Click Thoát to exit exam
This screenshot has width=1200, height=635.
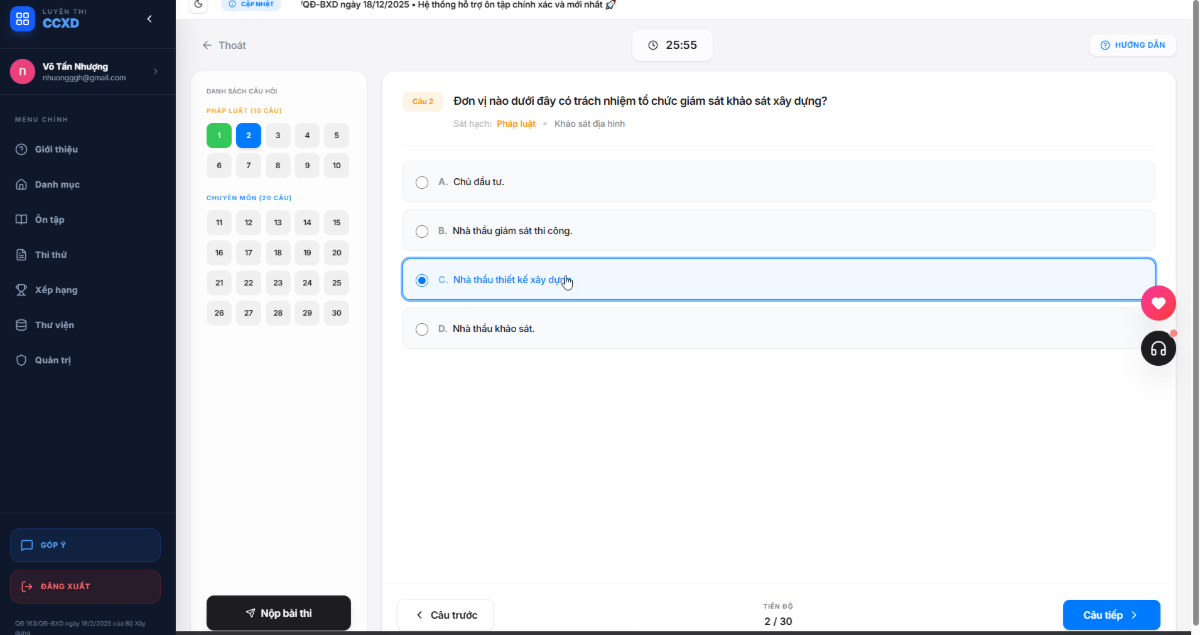pyautogui.click(x=224, y=45)
